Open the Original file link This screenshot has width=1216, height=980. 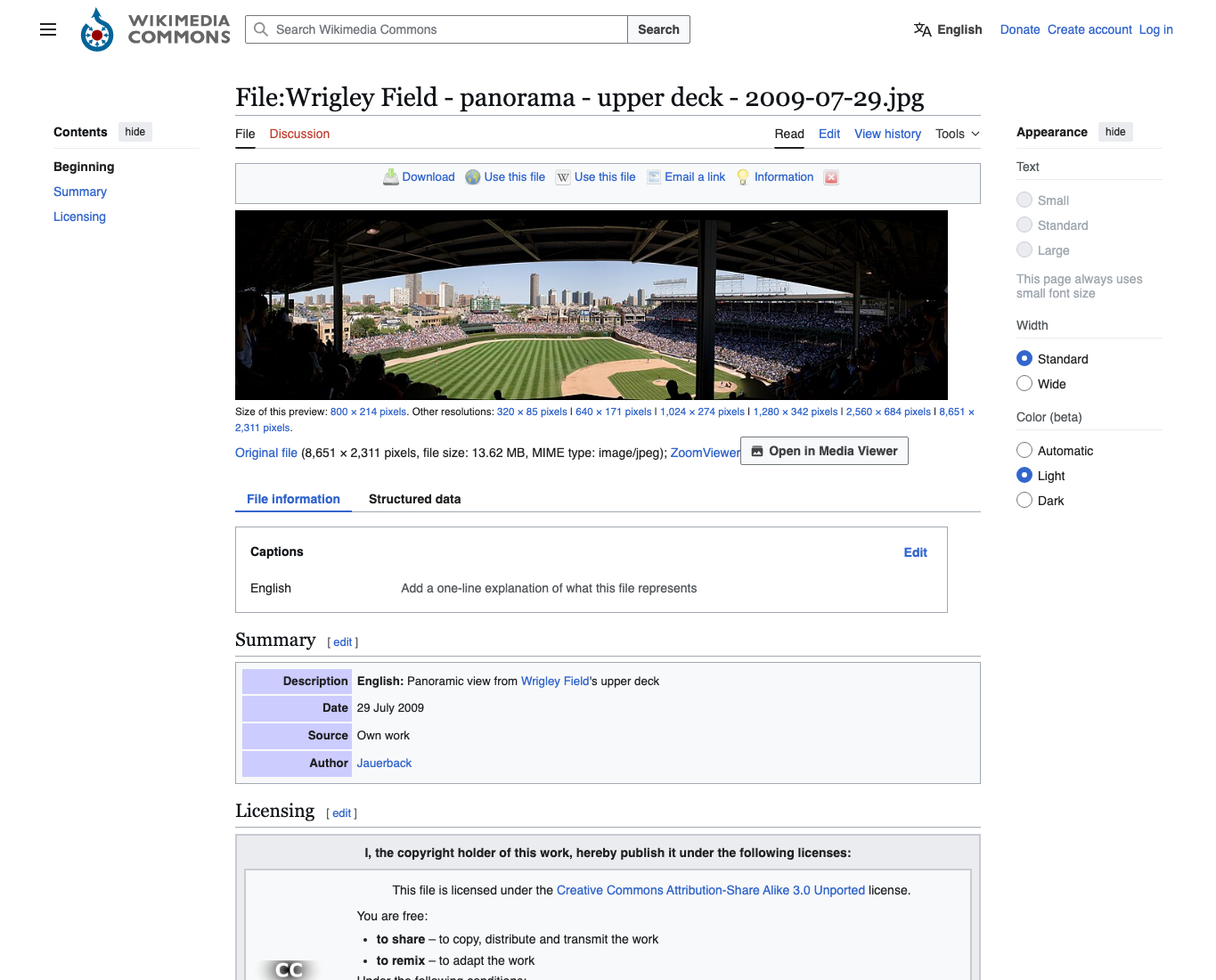(x=266, y=453)
